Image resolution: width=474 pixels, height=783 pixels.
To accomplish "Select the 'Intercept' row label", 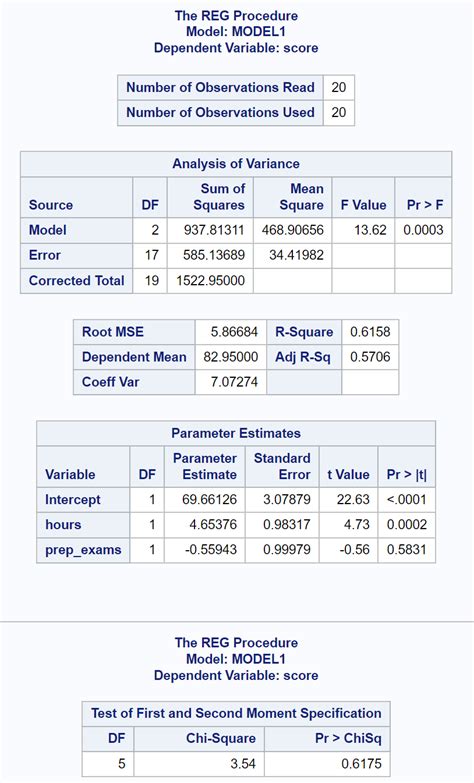I will 73,499.
